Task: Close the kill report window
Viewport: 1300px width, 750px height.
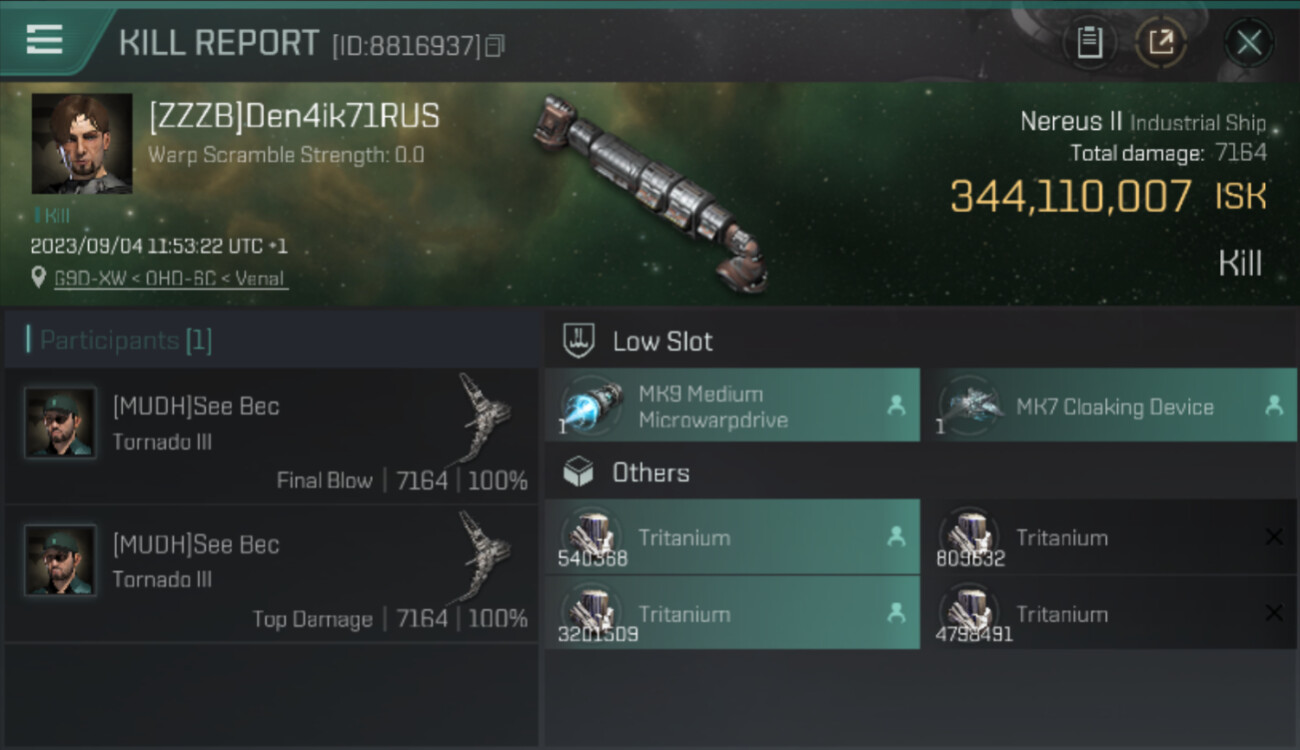Action: coord(1249,42)
